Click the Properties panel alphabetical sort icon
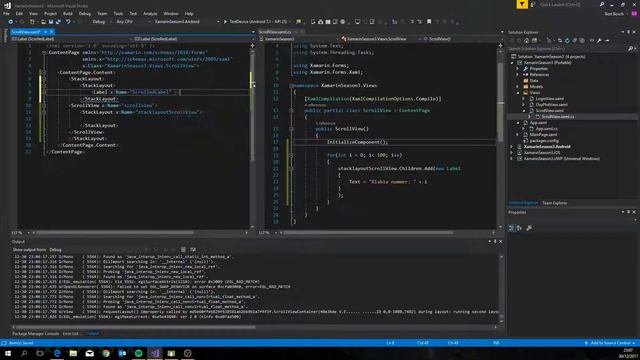640x360 pixels. click(x=519, y=228)
